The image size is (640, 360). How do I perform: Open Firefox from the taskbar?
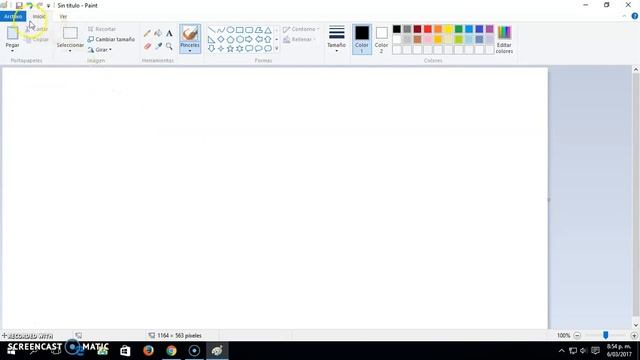coord(148,350)
